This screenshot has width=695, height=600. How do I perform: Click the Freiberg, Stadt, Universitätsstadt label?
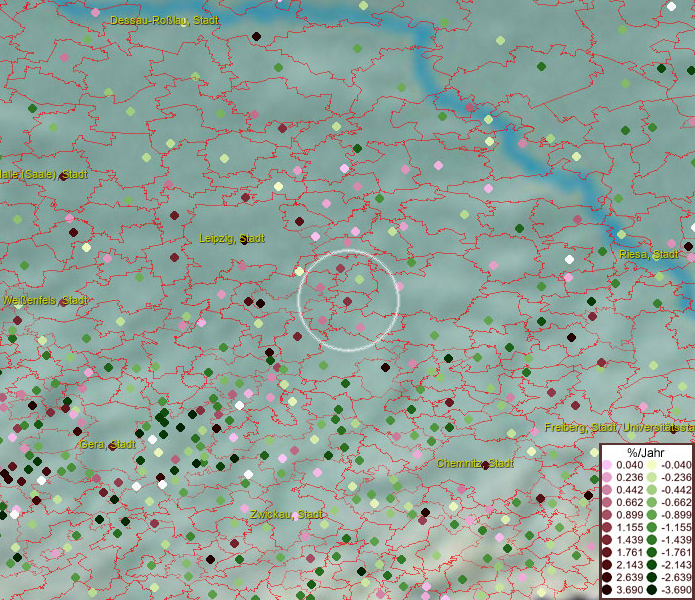pyautogui.click(x=619, y=428)
